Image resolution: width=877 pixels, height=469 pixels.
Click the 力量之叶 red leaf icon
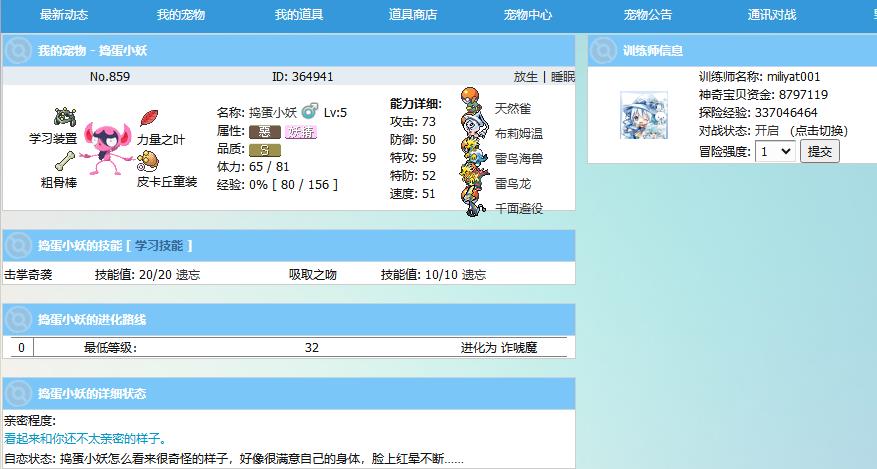tap(149, 119)
